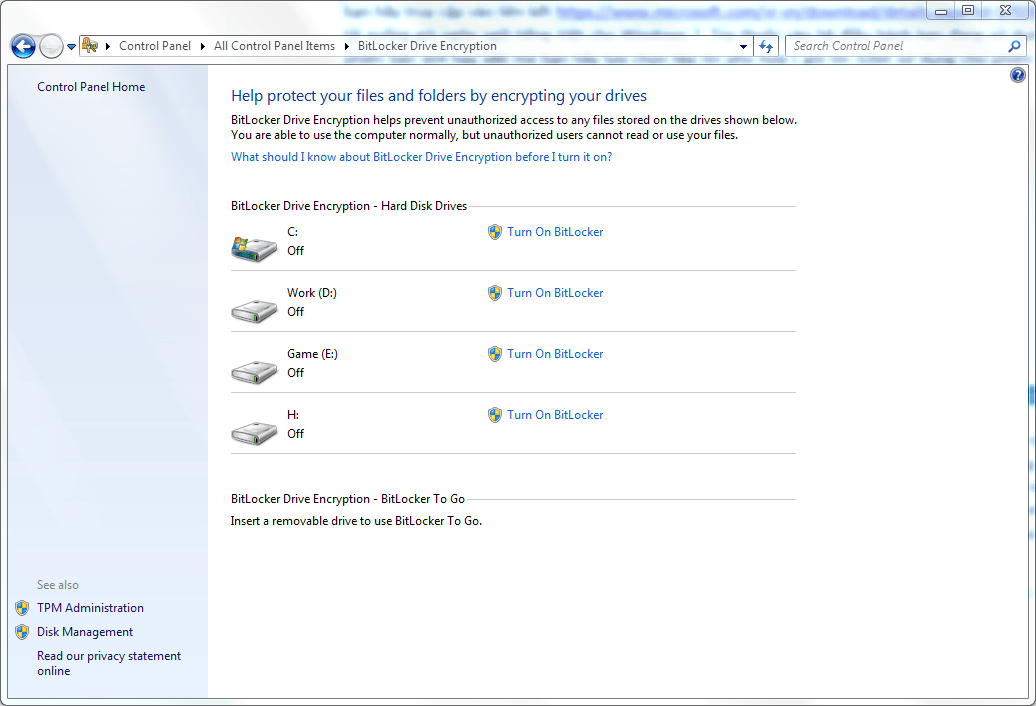Turn On BitLocker for Work (D:)
Viewport: 1036px width, 706px height.
coord(555,293)
